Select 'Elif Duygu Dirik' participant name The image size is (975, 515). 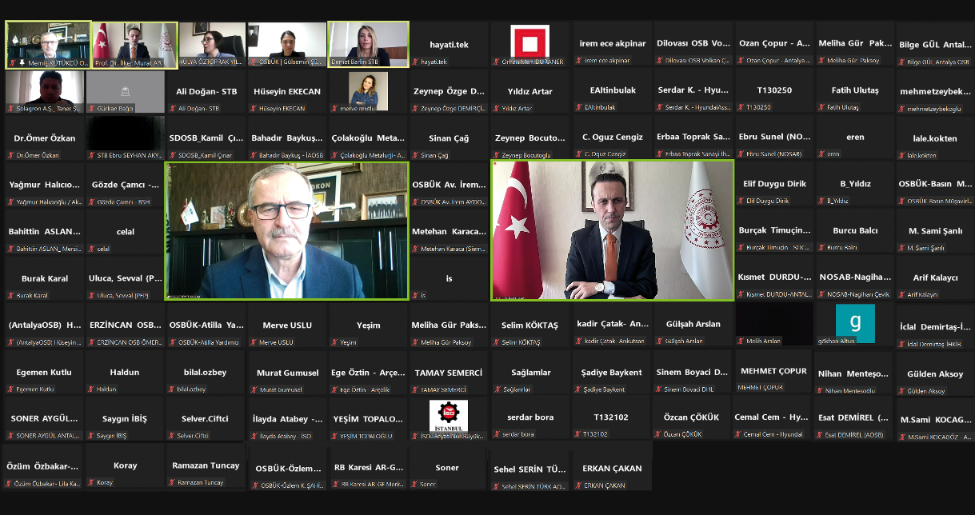tap(774, 183)
